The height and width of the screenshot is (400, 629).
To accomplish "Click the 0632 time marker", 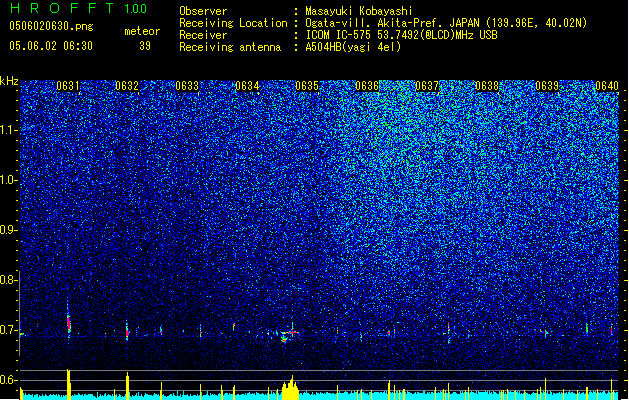I will tap(127, 86).
